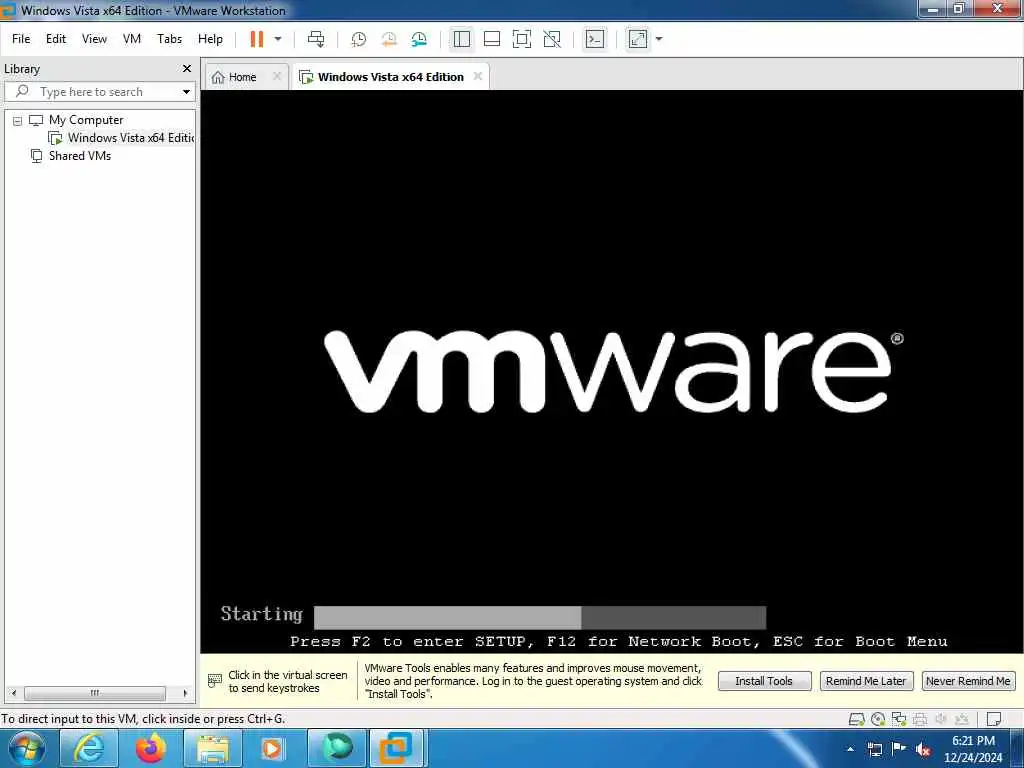The height and width of the screenshot is (768, 1024).
Task: Toggle the thumbnail bar toolbar icon
Action: (492, 39)
